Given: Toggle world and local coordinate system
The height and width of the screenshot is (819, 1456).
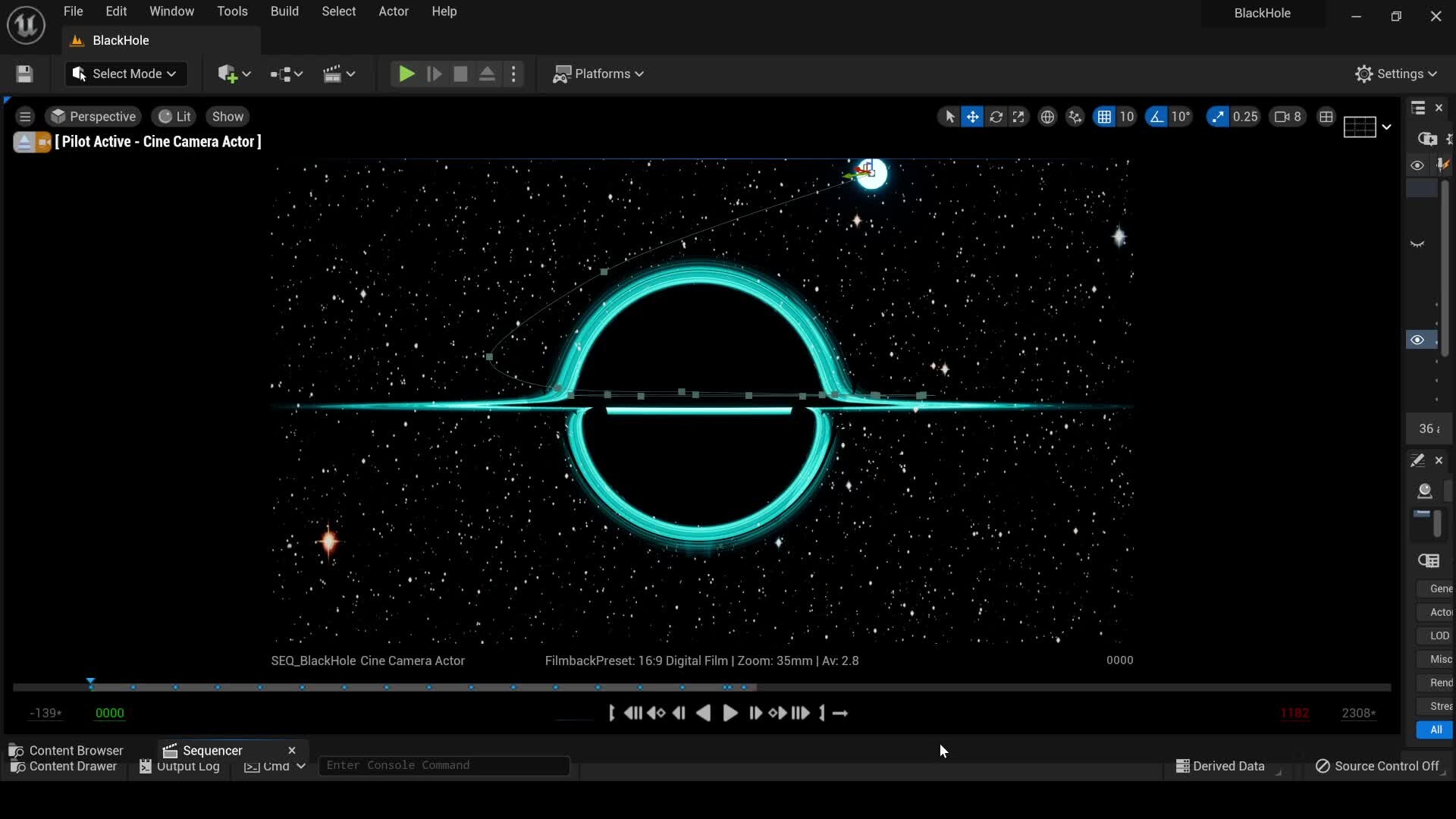Looking at the screenshot, I should 1047,117.
